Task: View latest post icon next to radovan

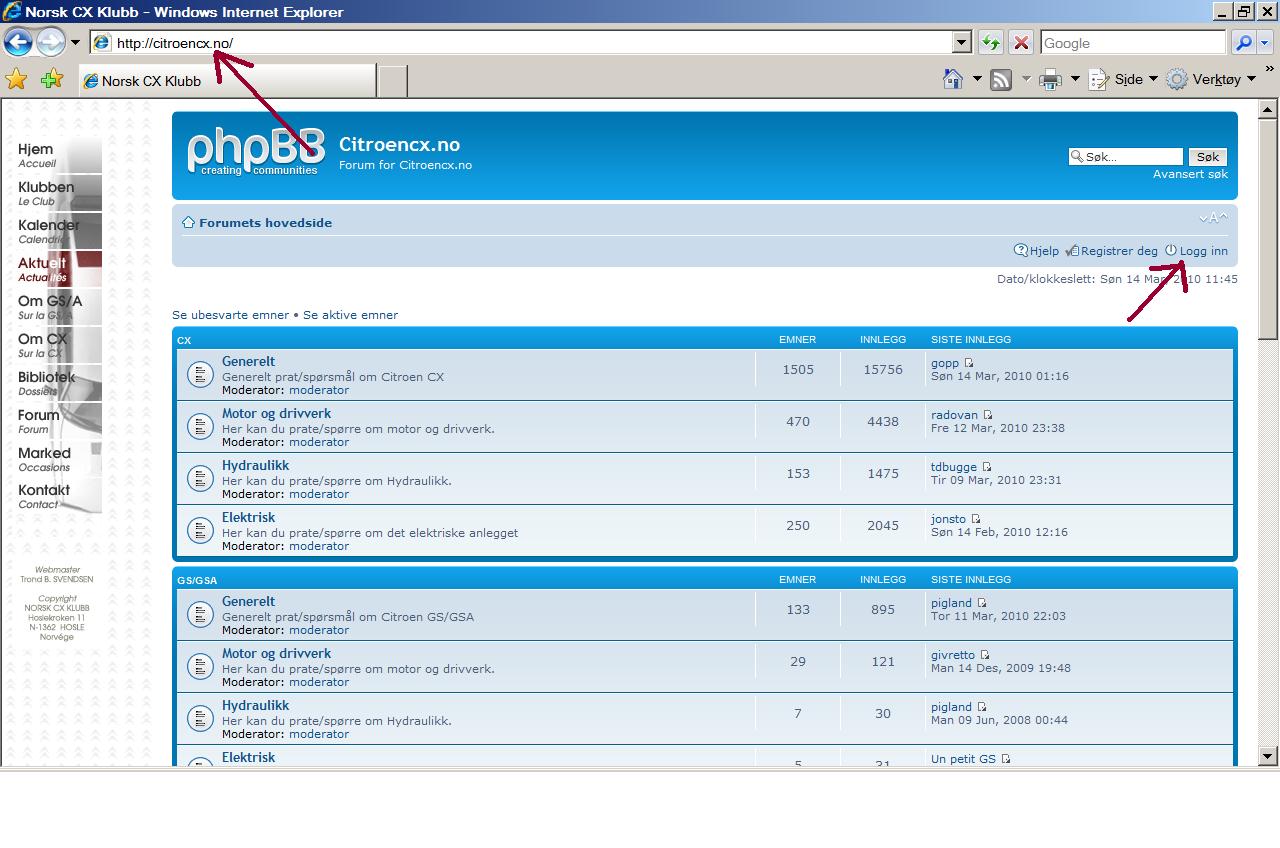Action: [x=988, y=415]
